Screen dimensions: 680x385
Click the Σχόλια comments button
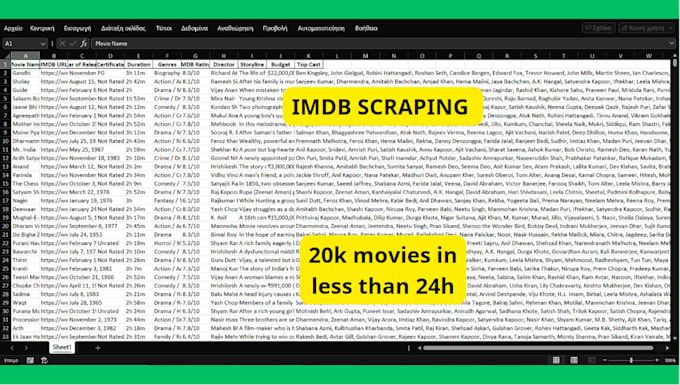pos(598,28)
